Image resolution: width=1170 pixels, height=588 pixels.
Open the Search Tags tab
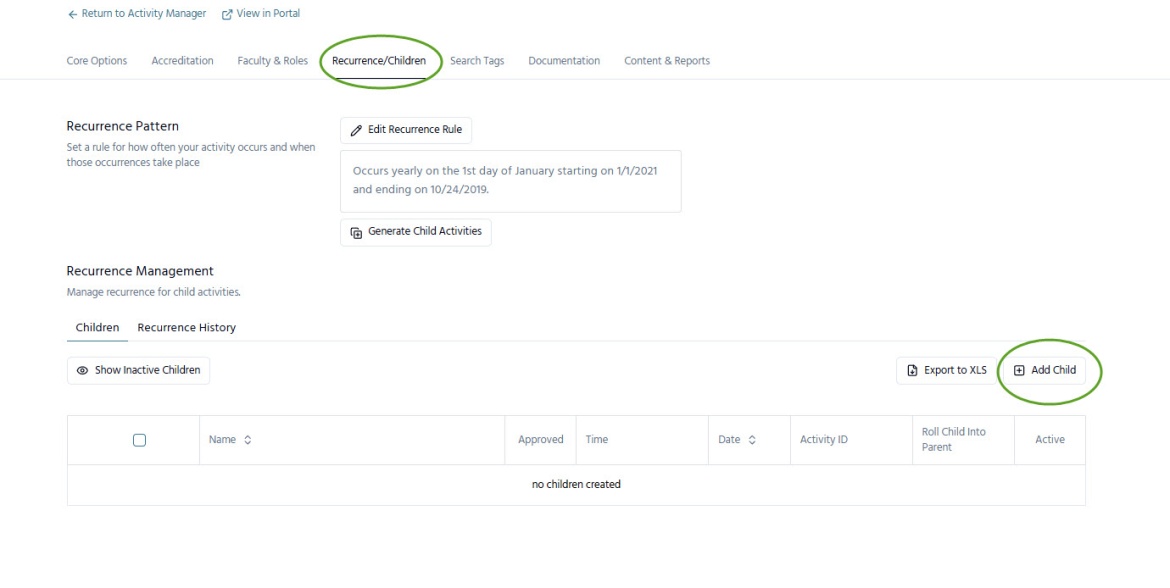[477, 61]
